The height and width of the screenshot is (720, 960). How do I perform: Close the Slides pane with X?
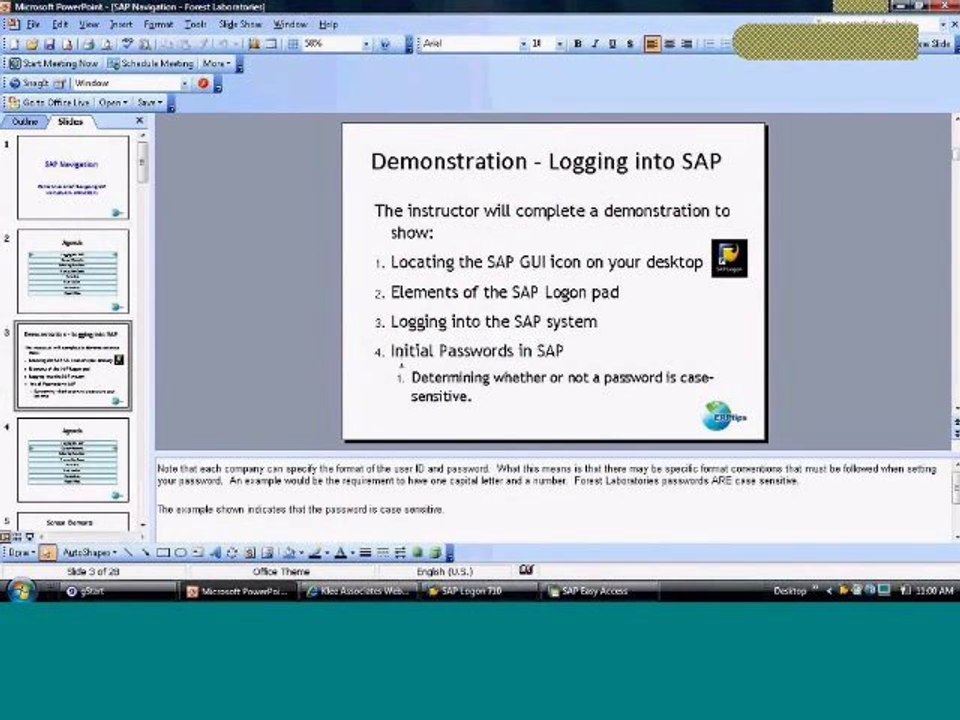pos(140,121)
